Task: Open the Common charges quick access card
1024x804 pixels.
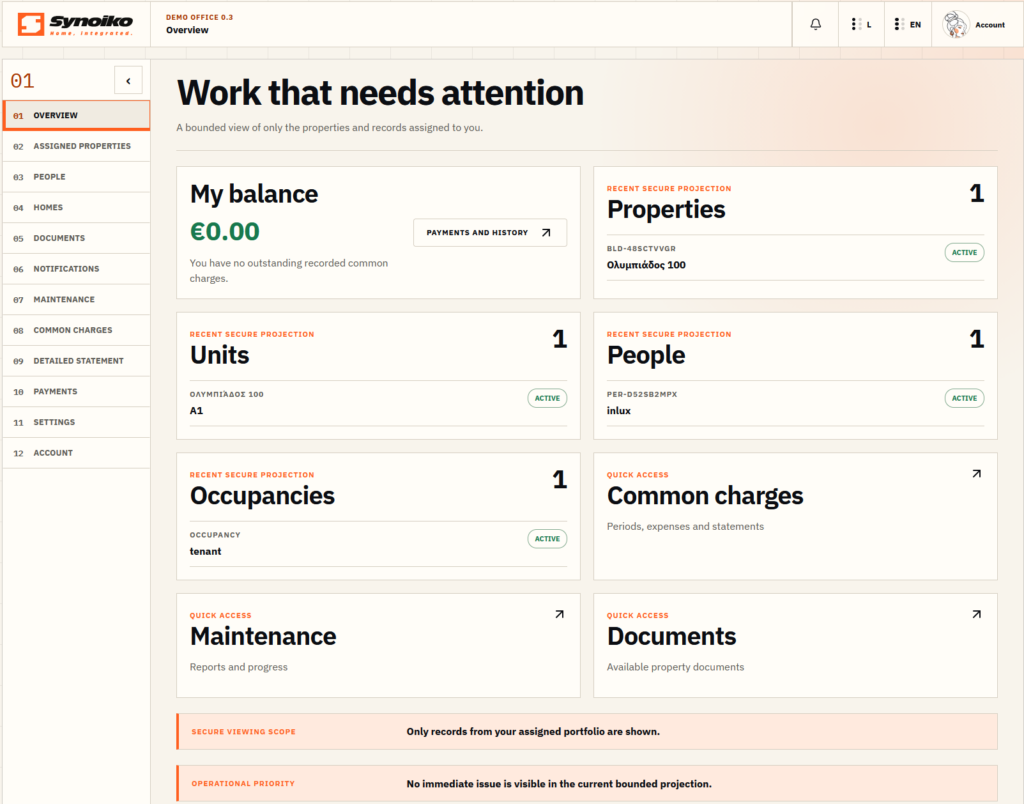Action: [x=795, y=516]
